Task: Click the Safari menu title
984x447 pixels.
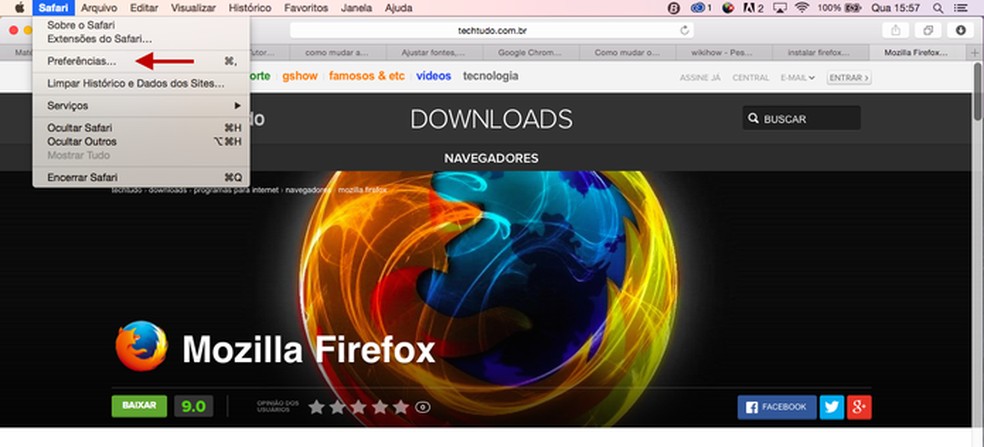Action: 53,8
